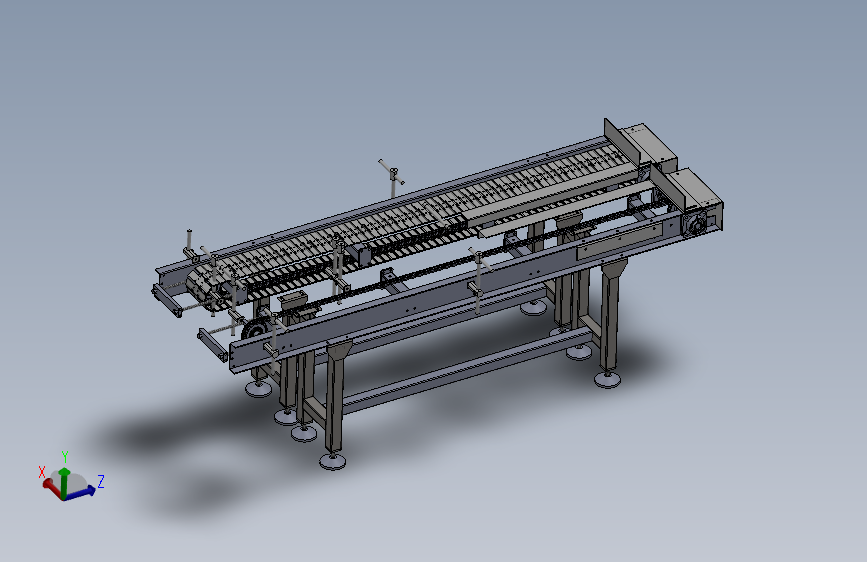Select the rectangular cover plate on the front side rail

point(619,241)
